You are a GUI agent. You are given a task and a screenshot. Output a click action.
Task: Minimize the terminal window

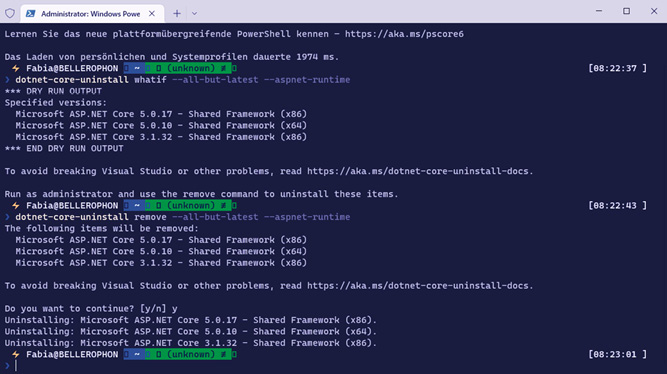tap(599, 11)
